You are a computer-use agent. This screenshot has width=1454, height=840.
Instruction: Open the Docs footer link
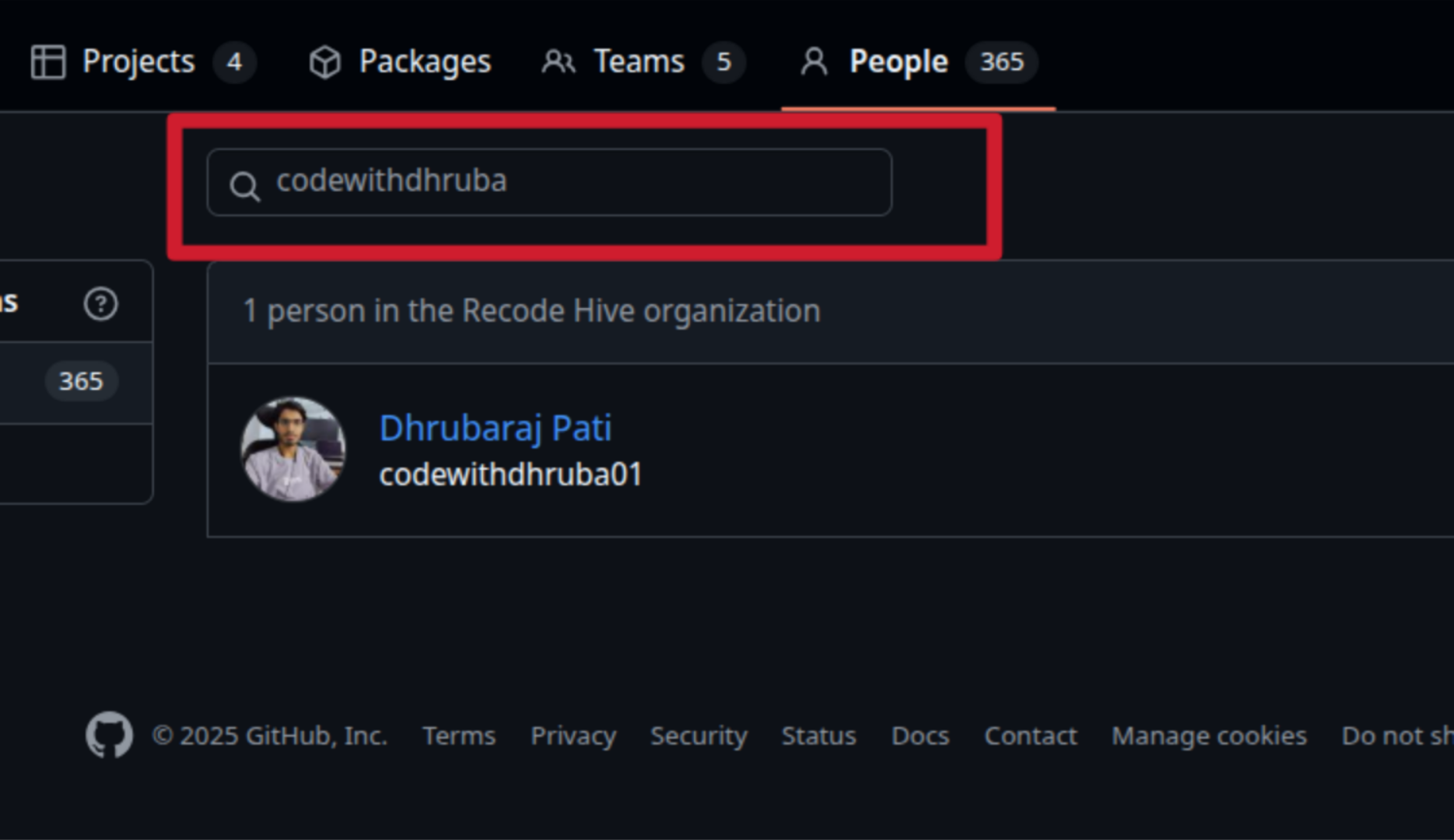920,736
